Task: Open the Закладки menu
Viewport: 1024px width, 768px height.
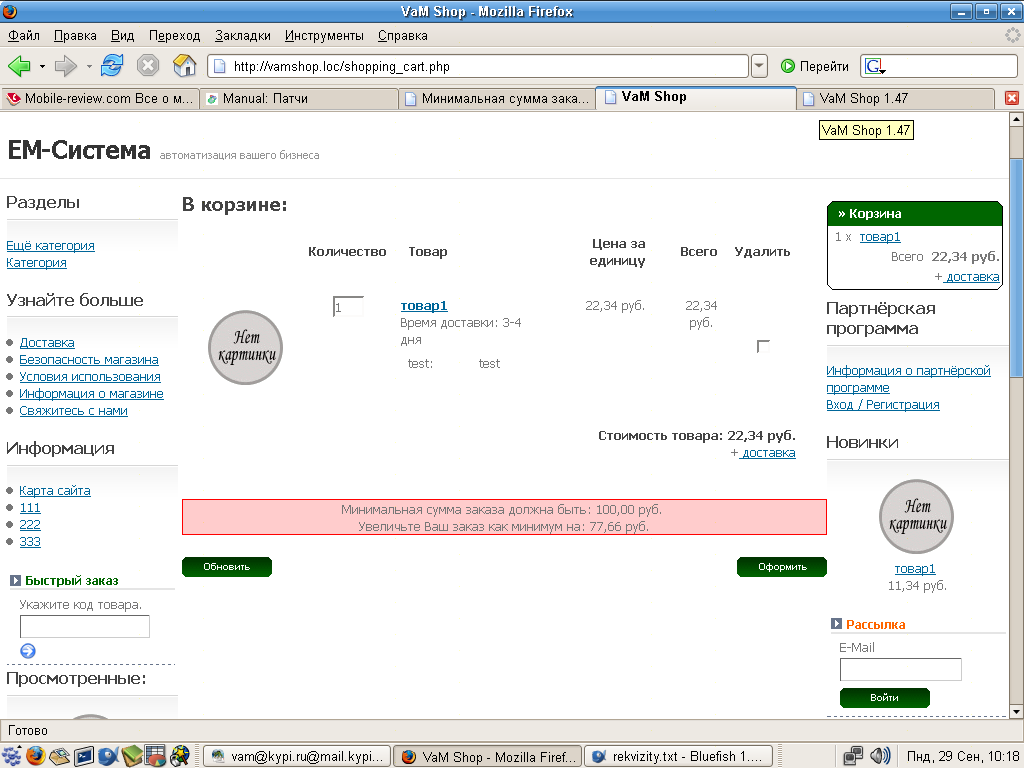Action: click(x=242, y=35)
